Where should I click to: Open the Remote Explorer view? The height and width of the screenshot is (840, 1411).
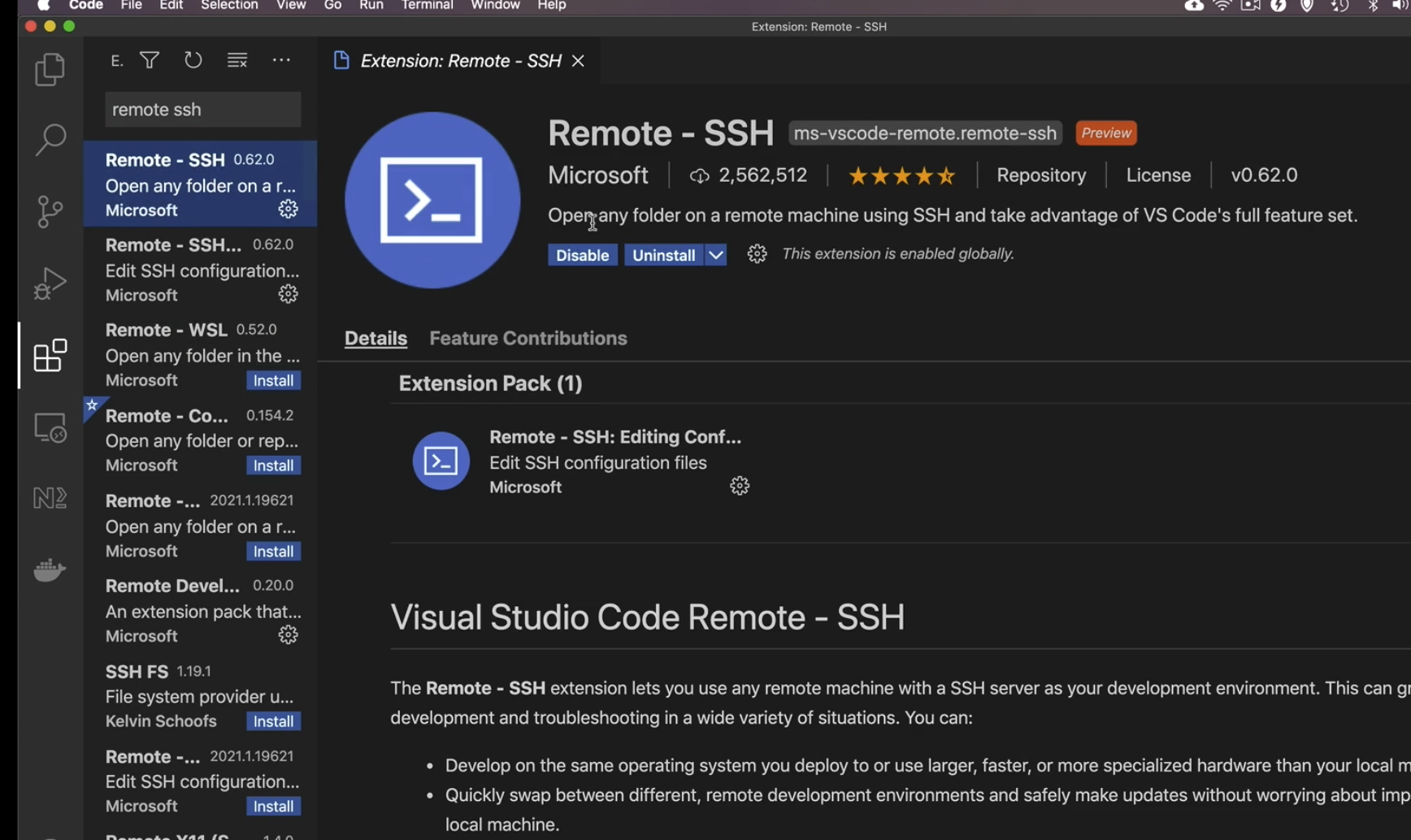tap(50, 427)
